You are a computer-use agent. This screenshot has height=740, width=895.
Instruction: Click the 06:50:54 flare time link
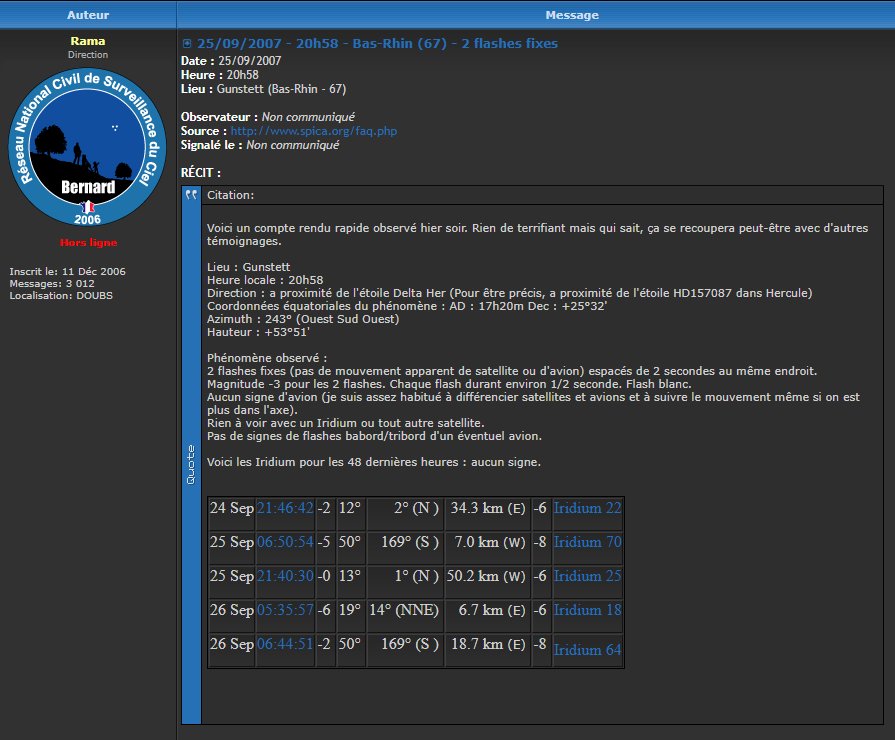285,541
